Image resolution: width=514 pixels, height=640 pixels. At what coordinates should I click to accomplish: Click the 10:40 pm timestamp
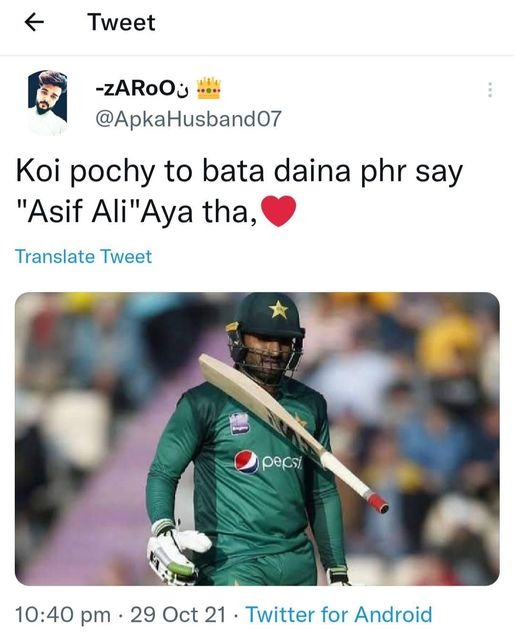point(63,615)
